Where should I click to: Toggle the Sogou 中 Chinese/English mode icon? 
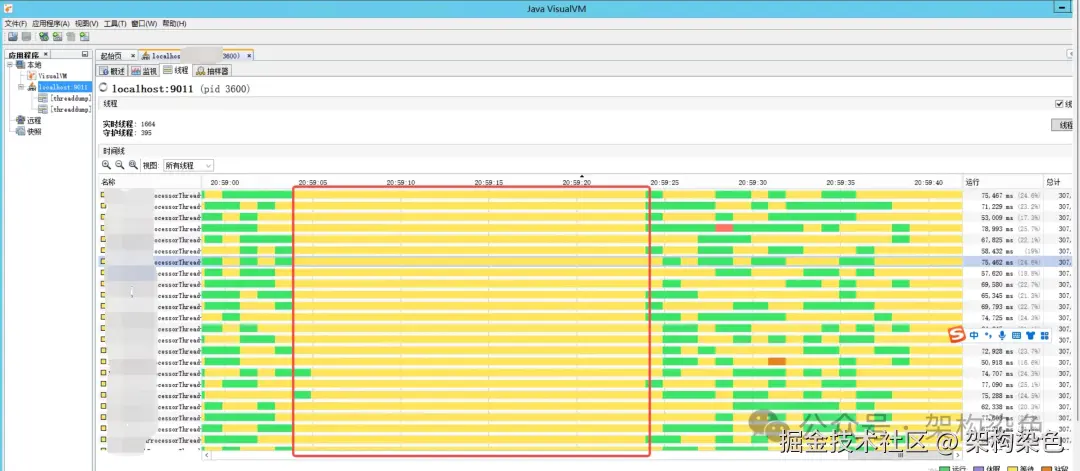point(974,335)
